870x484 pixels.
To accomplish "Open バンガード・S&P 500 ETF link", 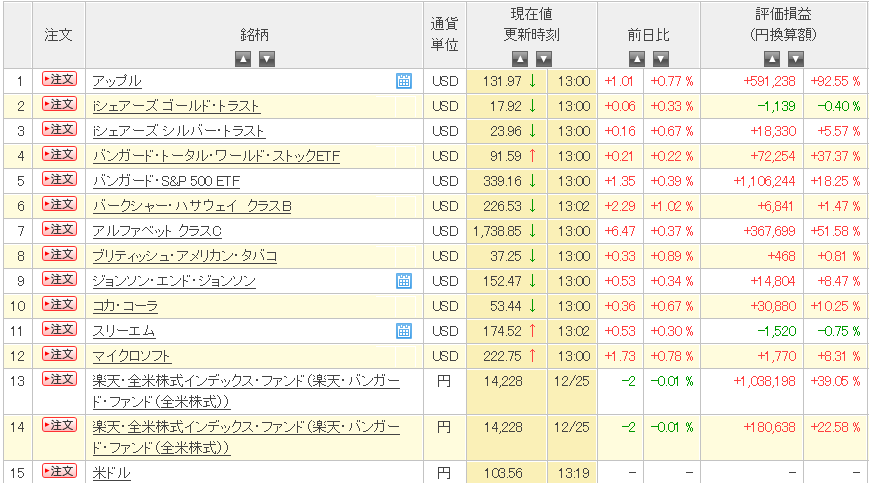I will [166, 181].
